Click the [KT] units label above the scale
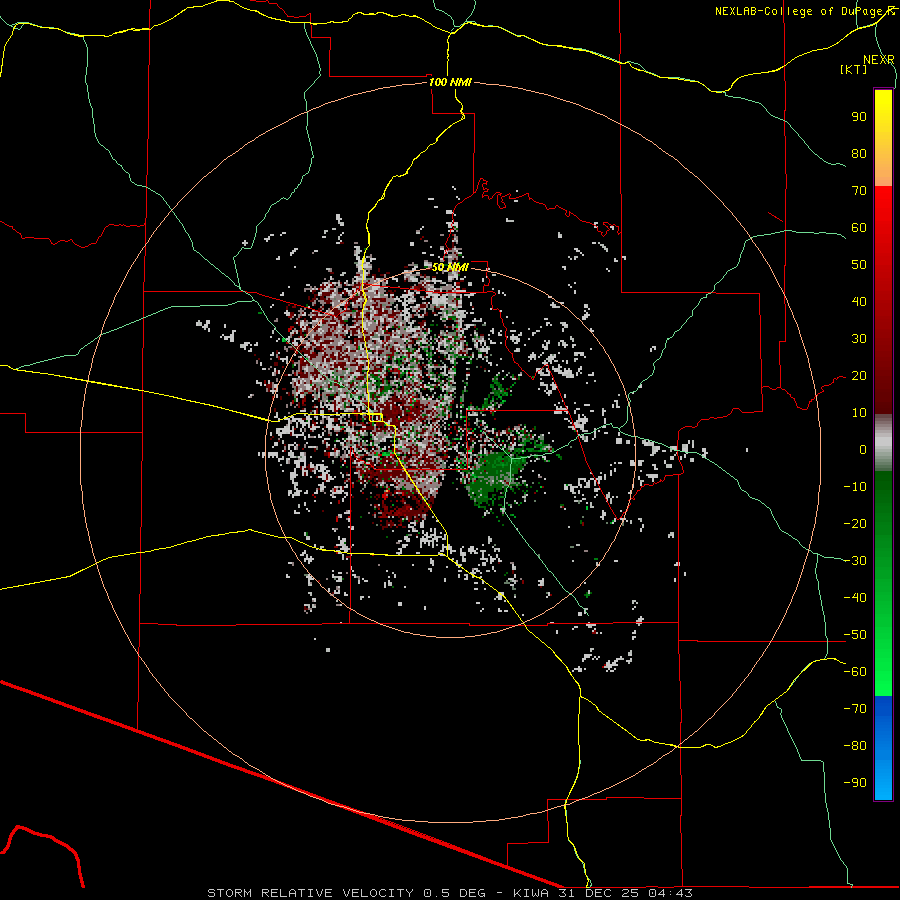 [x=853, y=69]
